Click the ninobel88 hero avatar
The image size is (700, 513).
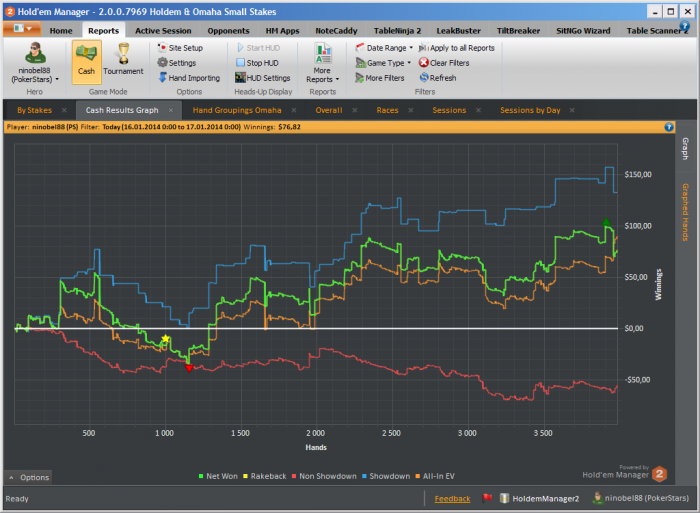pos(35,53)
